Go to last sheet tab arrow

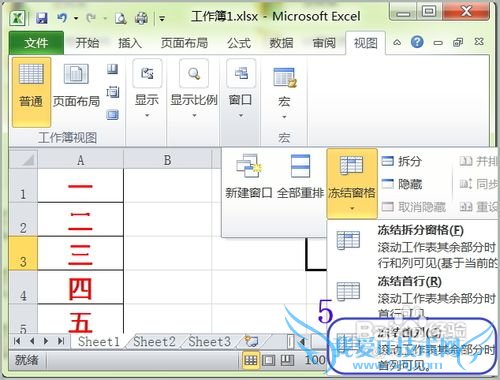click(x=61, y=341)
